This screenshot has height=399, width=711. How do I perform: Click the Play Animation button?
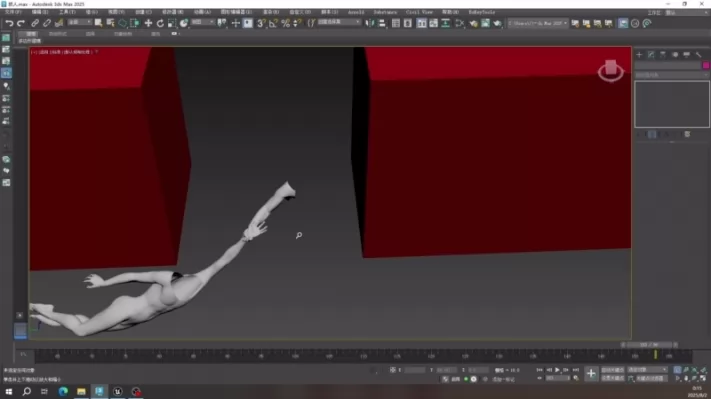[x=557, y=370]
